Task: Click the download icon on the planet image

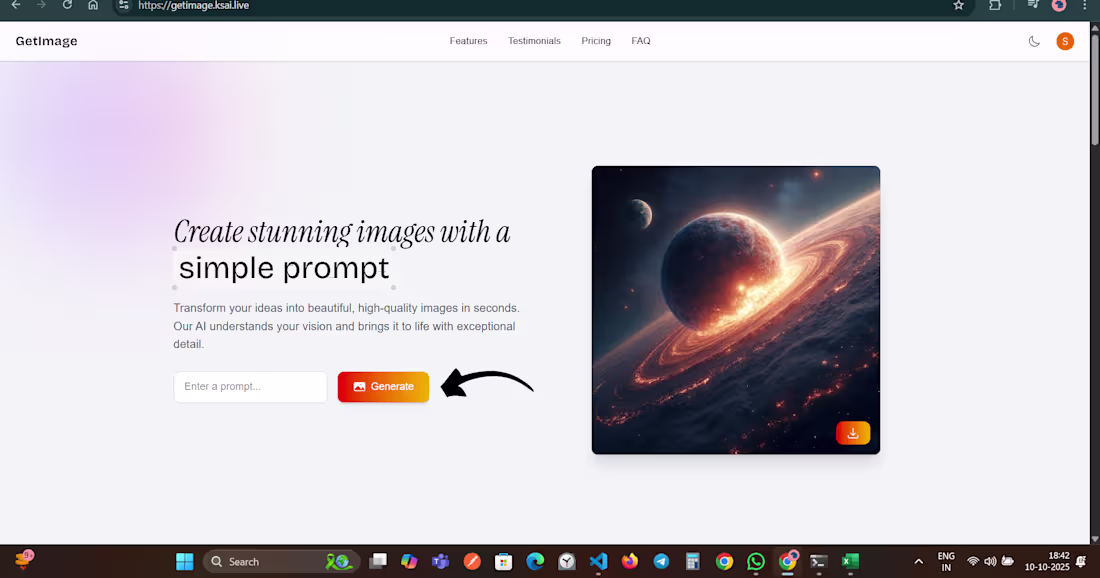Action: click(x=853, y=432)
